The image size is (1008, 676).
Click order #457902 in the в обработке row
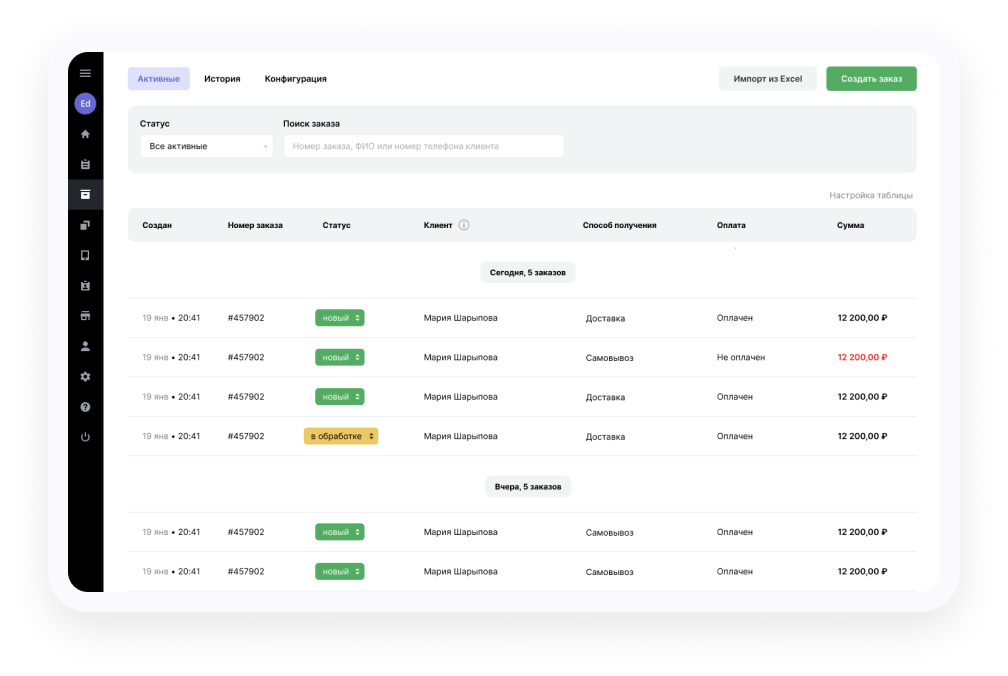tap(246, 436)
